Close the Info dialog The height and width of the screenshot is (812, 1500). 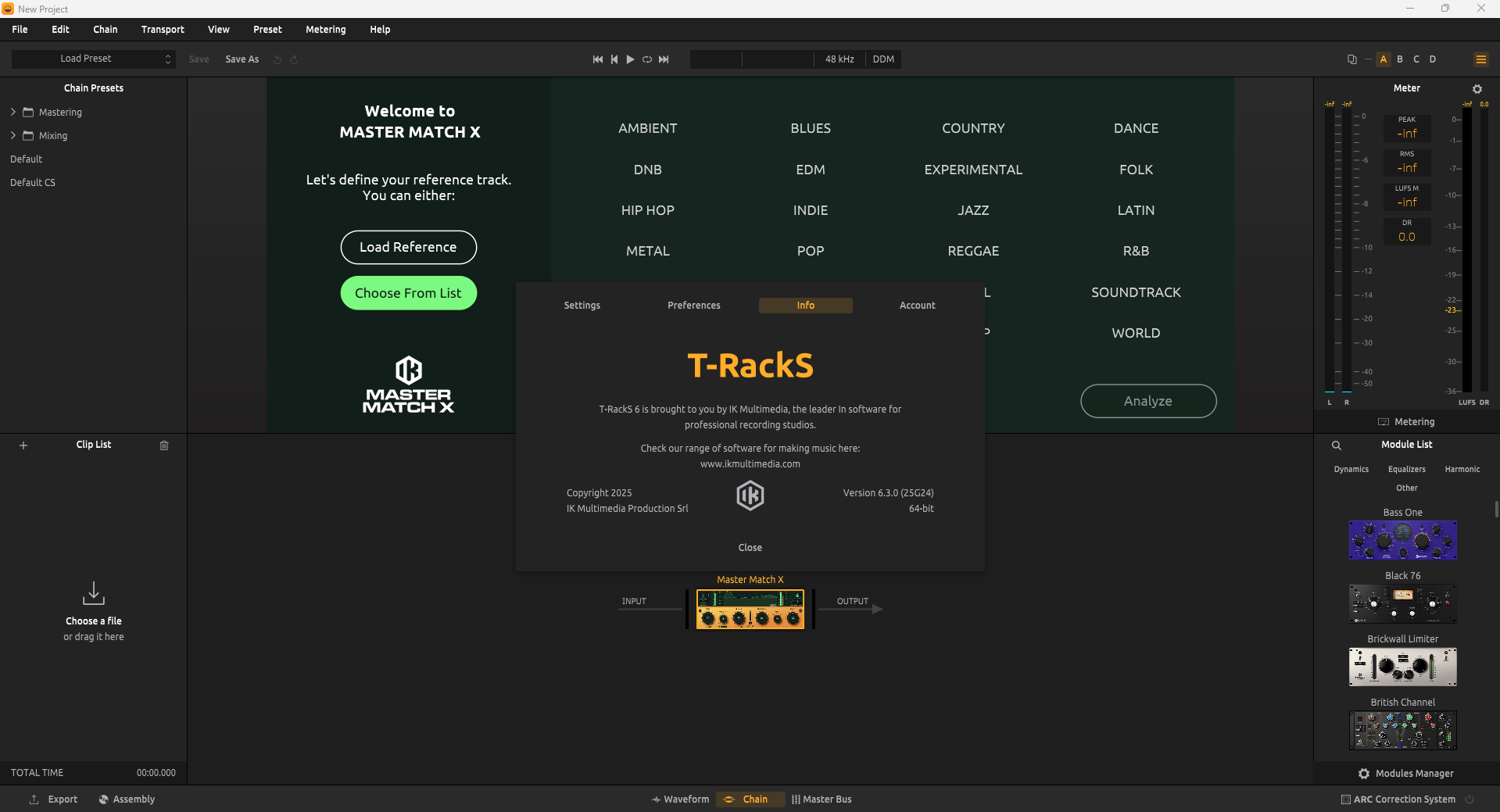click(750, 548)
